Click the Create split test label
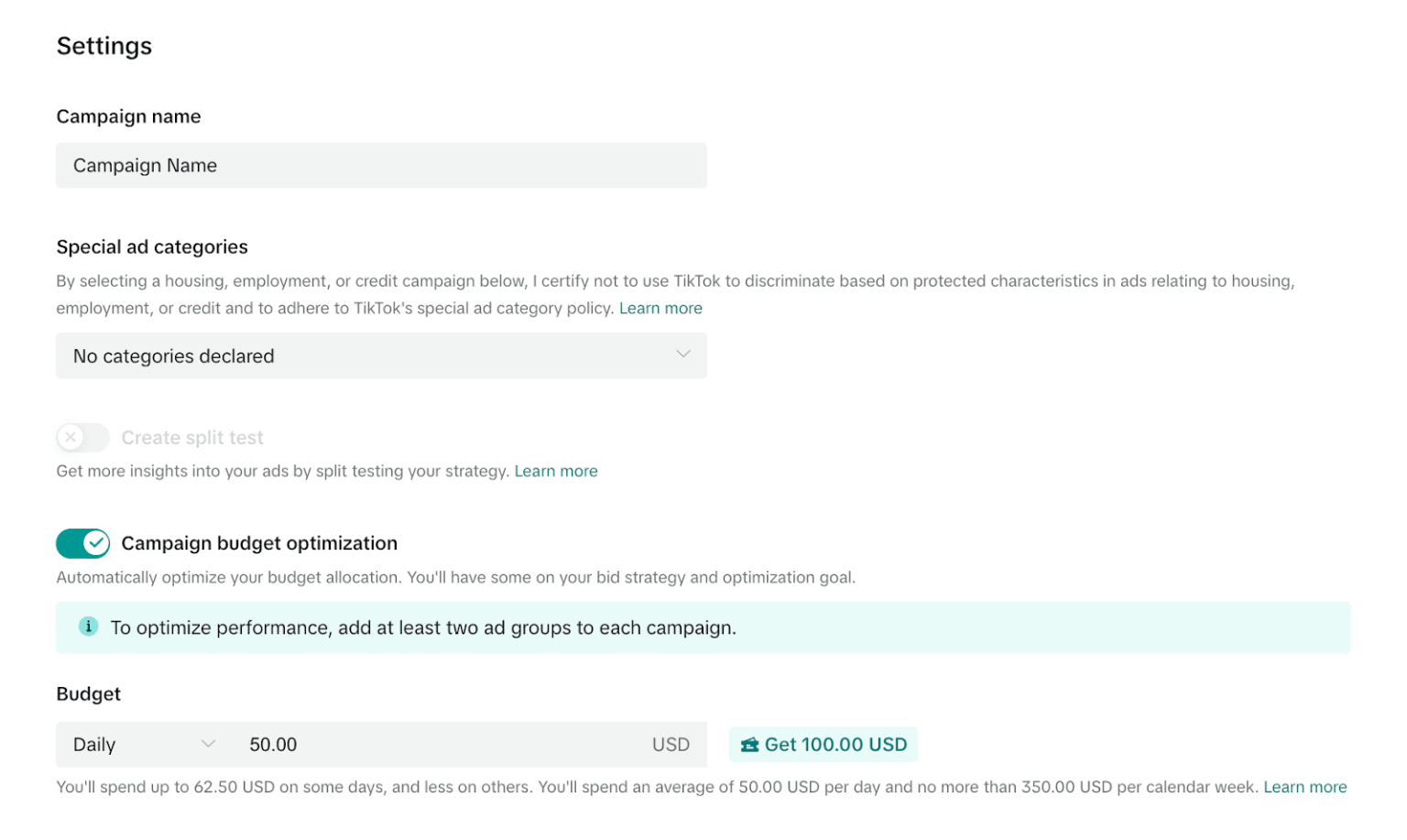Screen dimensions: 1407x840 pos(192,439)
